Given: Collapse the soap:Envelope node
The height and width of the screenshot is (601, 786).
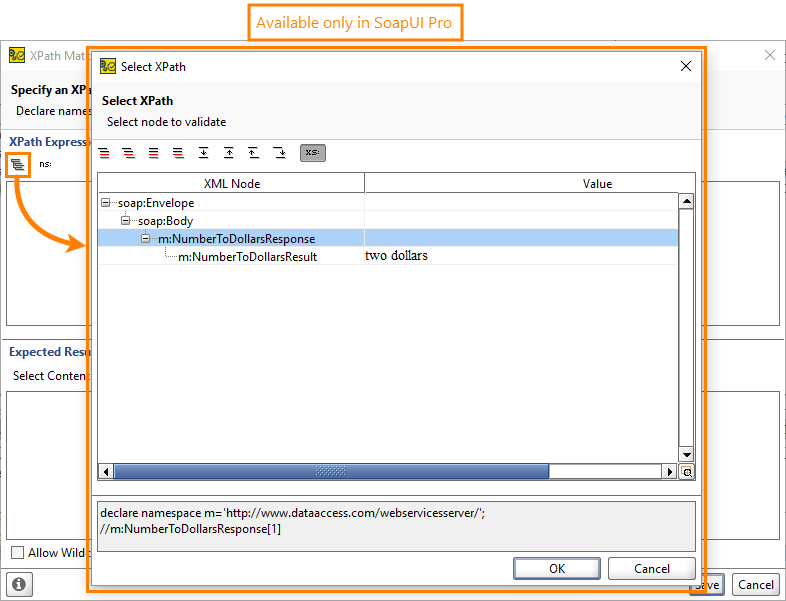Looking at the screenshot, I should [x=105, y=203].
